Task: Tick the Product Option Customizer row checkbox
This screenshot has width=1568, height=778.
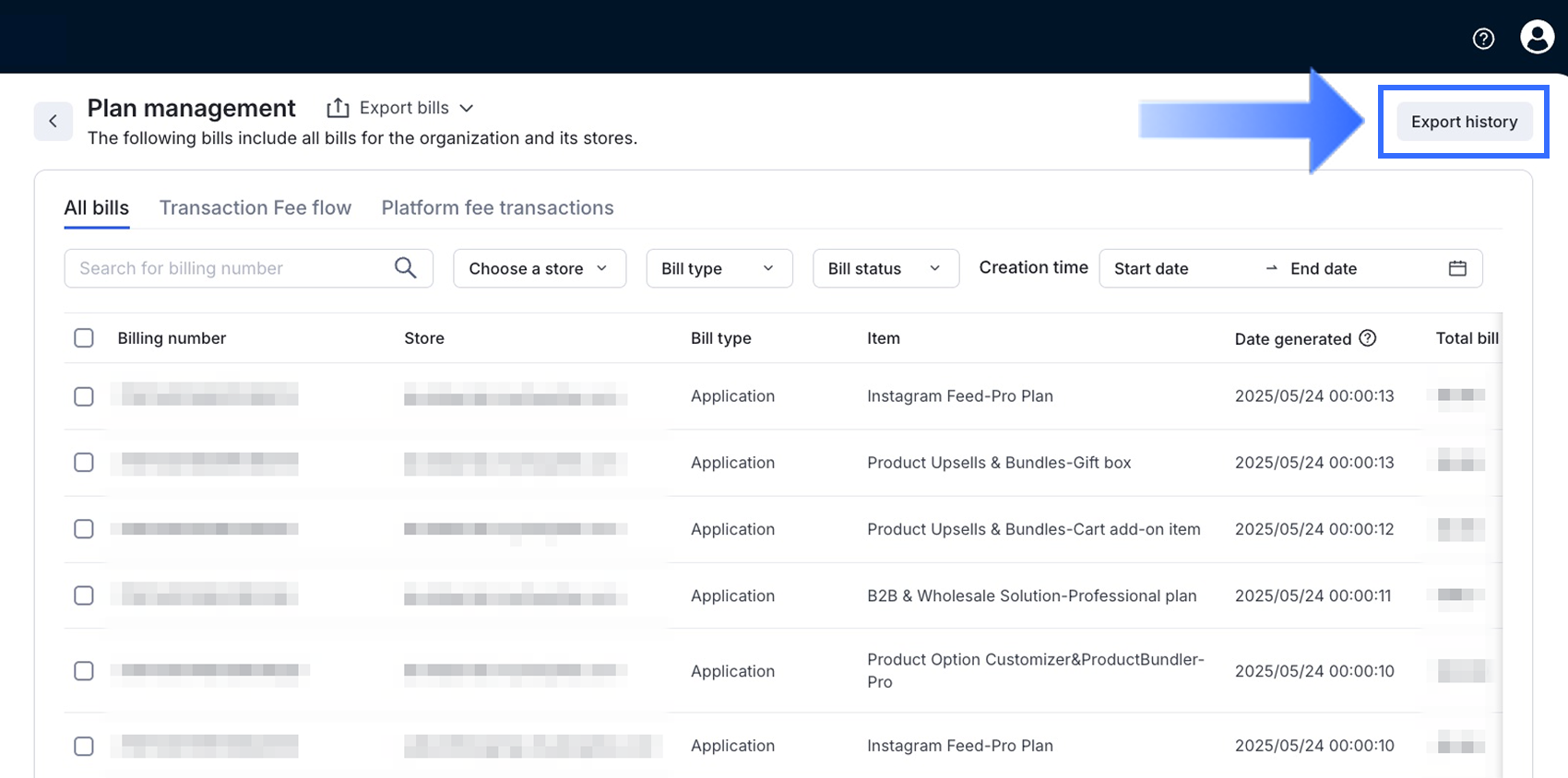Action: (84, 671)
